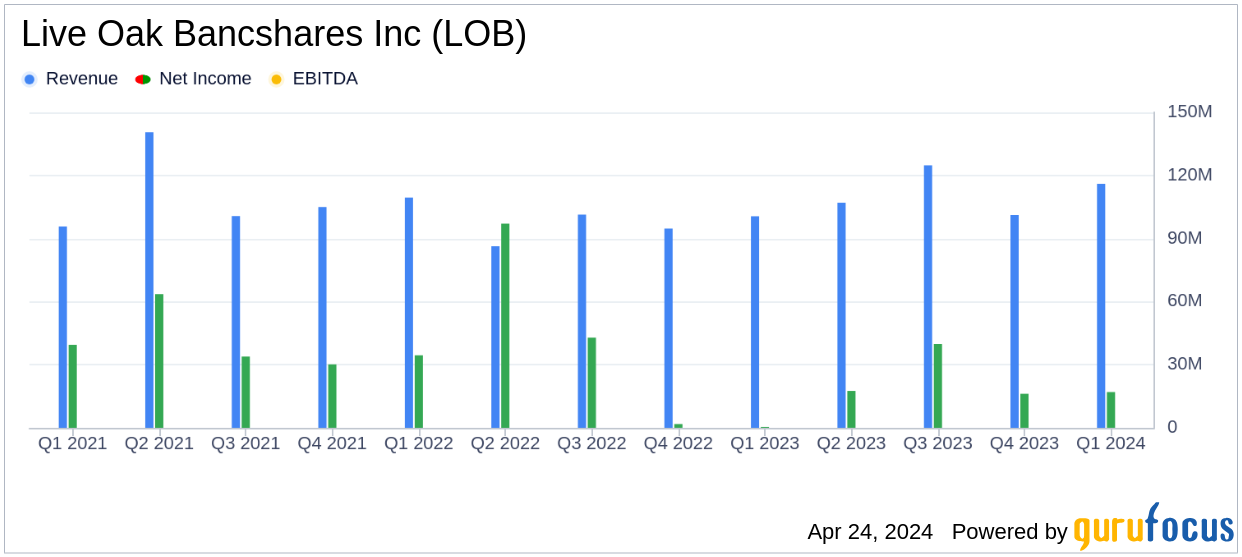
Task: Click the Q4 2021 axis label
Action: point(332,443)
